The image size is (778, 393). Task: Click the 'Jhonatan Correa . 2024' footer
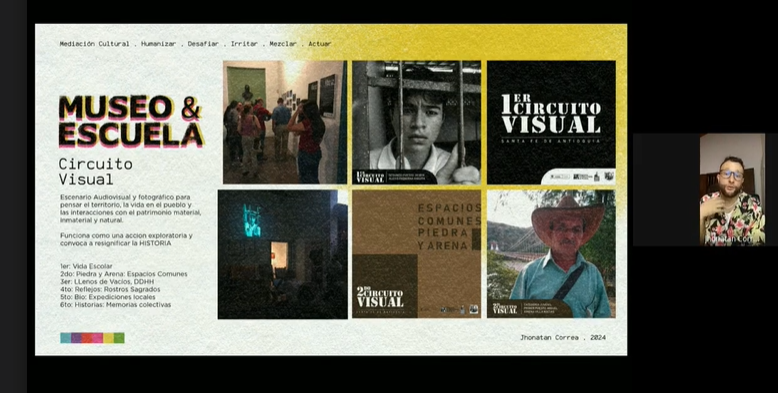563,337
